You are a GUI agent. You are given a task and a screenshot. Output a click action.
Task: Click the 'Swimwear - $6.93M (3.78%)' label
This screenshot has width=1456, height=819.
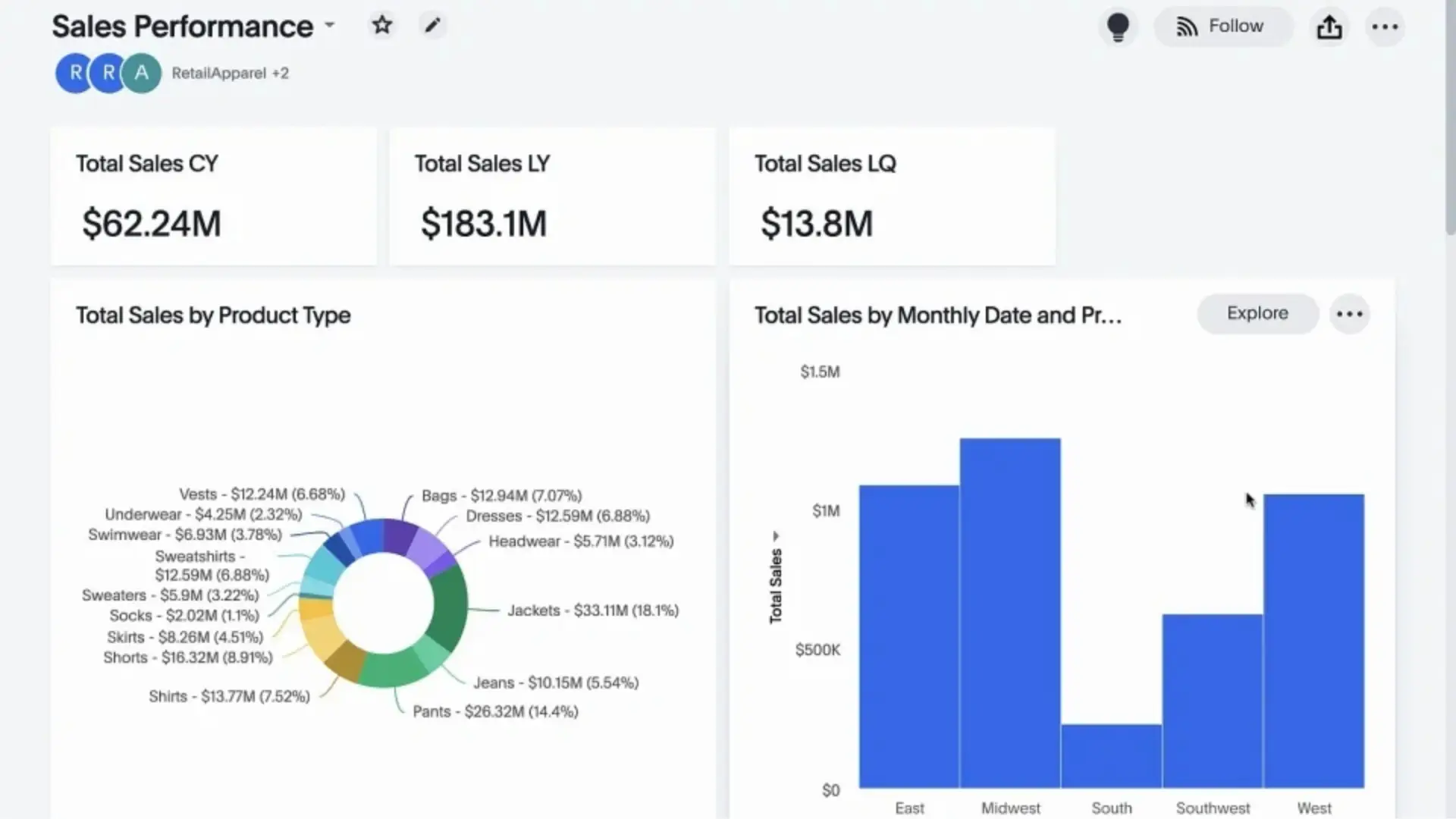click(185, 535)
